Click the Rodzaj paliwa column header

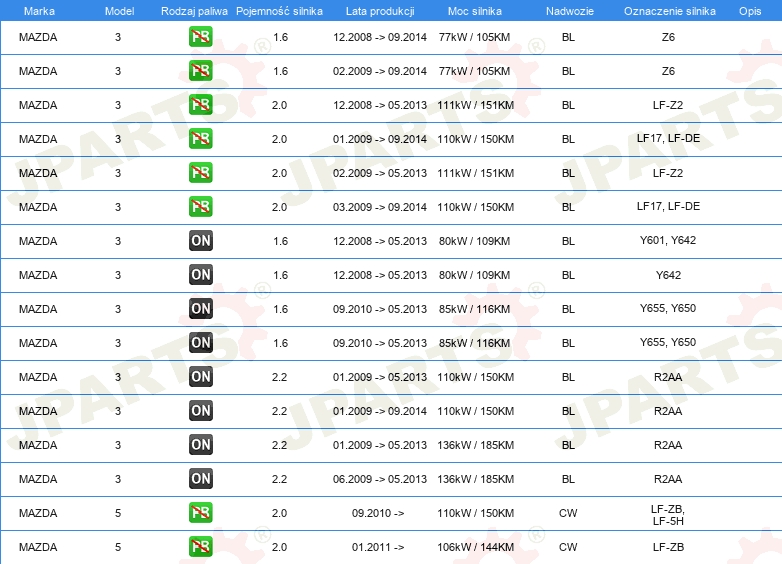[x=194, y=11]
